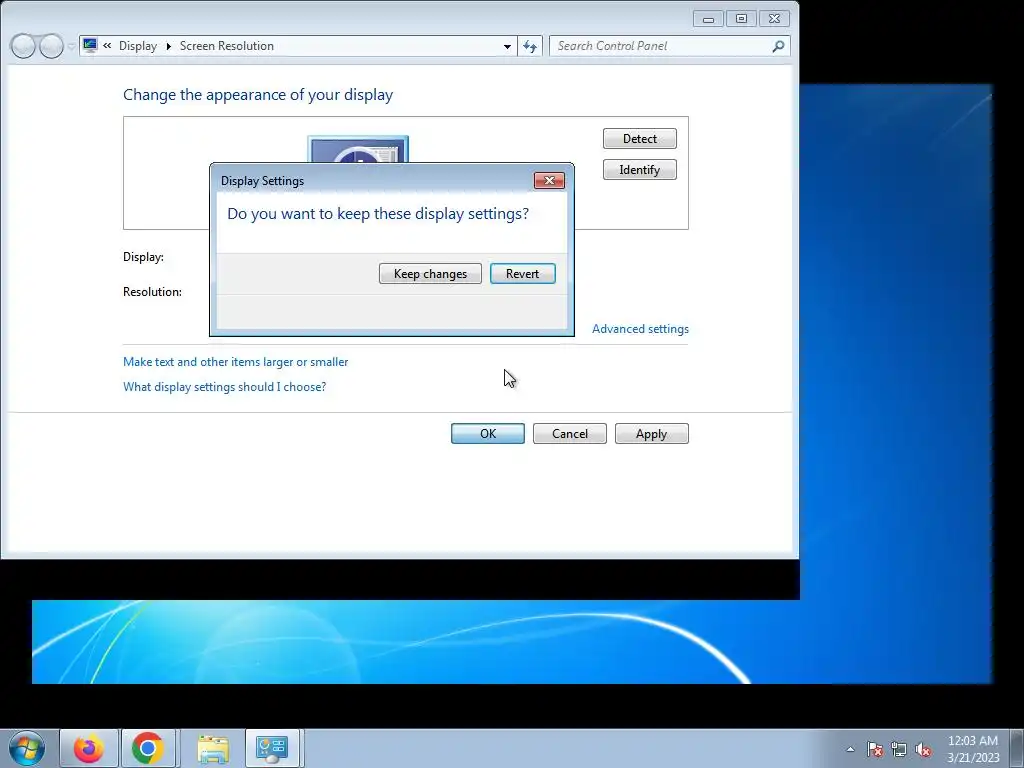Click Cancel in Screen Resolution window
The width and height of the screenshot is (1024, 768).
coord(569,434)
